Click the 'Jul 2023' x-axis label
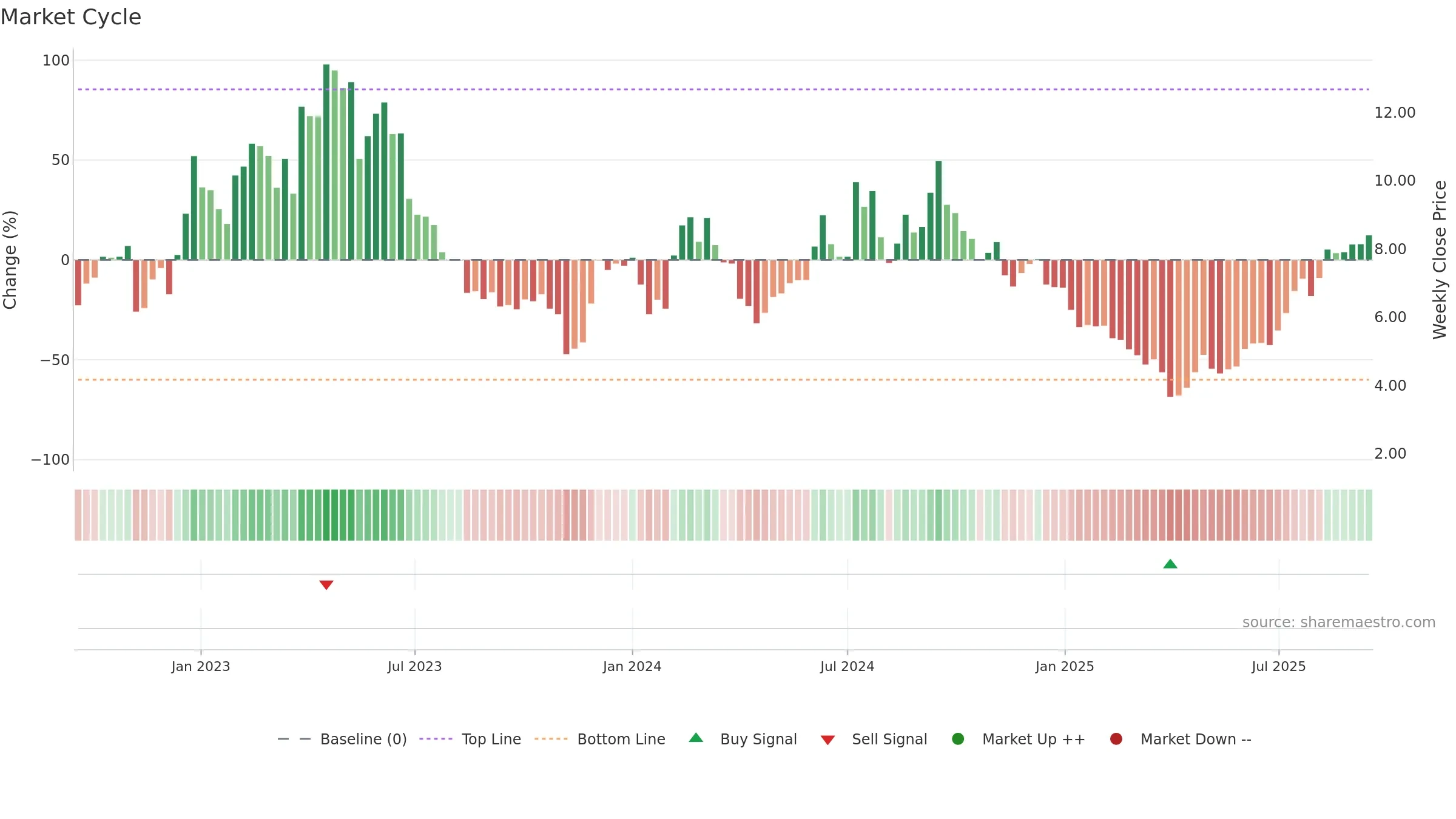Image resolution: width=1456 pixels, height=819 pixels. coord(415,666)
